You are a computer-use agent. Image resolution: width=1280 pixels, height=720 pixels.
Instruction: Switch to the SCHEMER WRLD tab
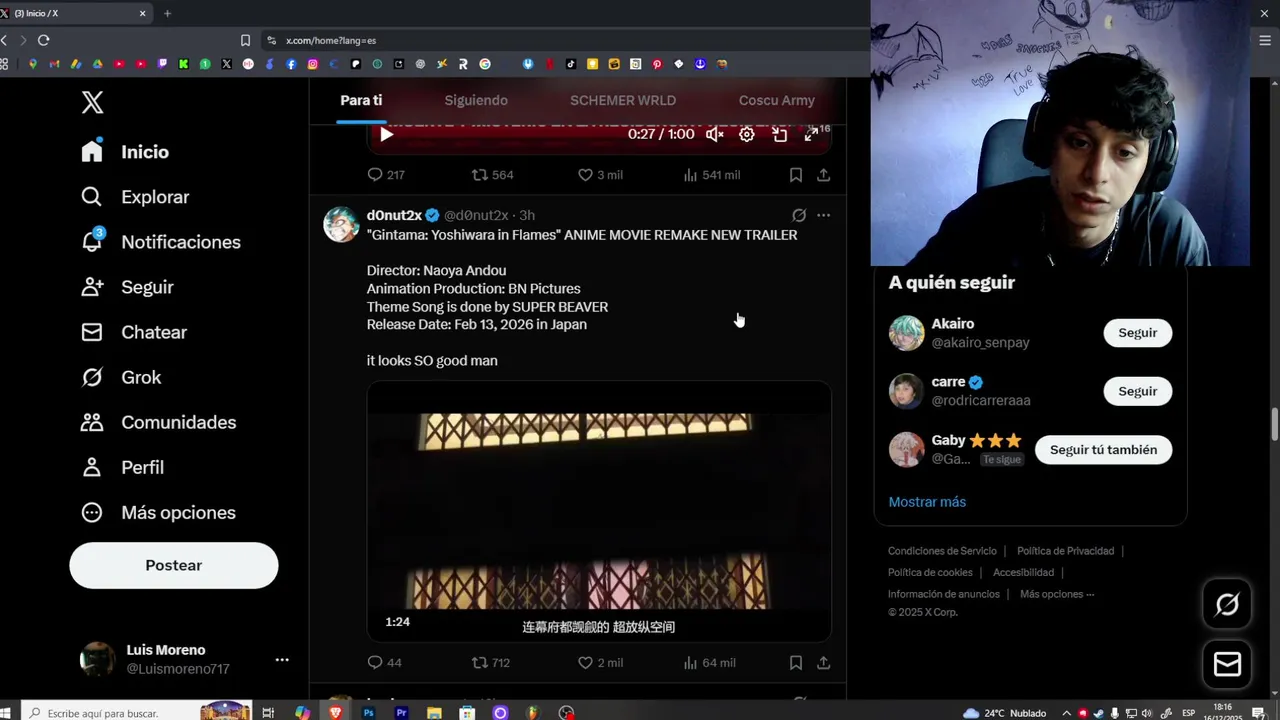[623, 100]
